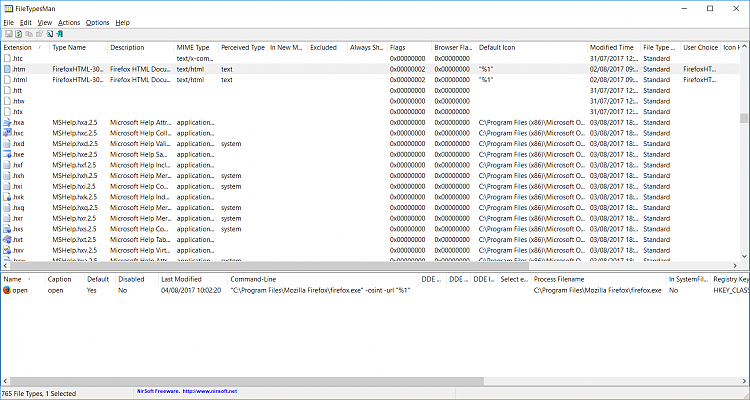Viewport: 750px width, 400px height.
Task: Open the Options menu
Action: pyautogui.click(x=97, y=22)
